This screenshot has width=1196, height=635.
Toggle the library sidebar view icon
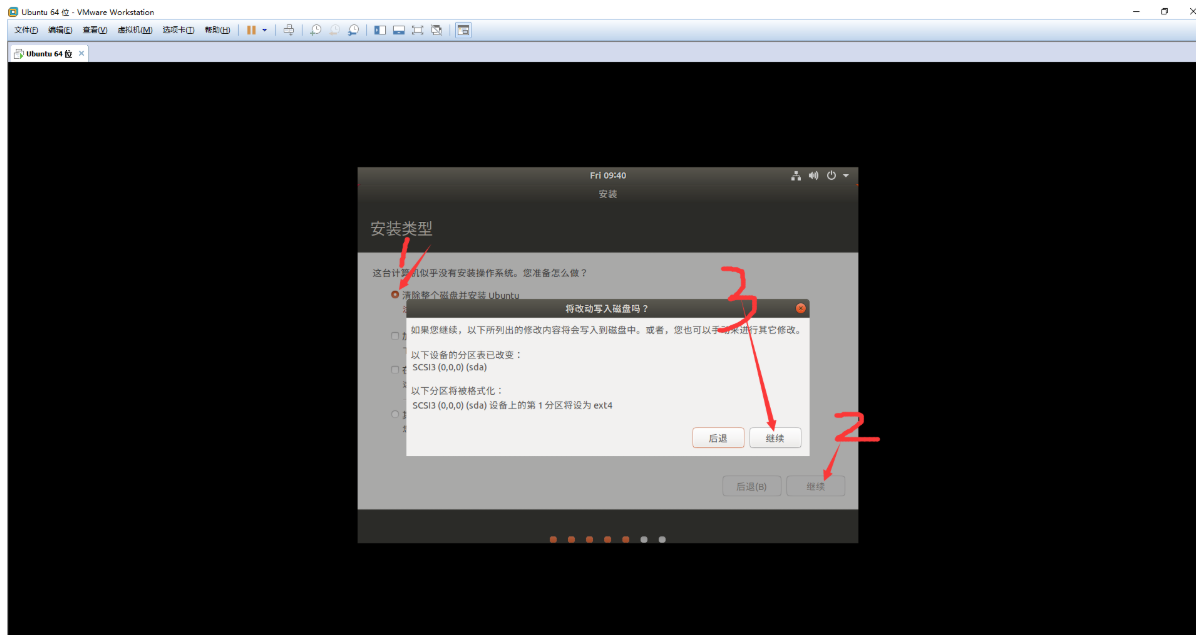[x=380, y=30]
